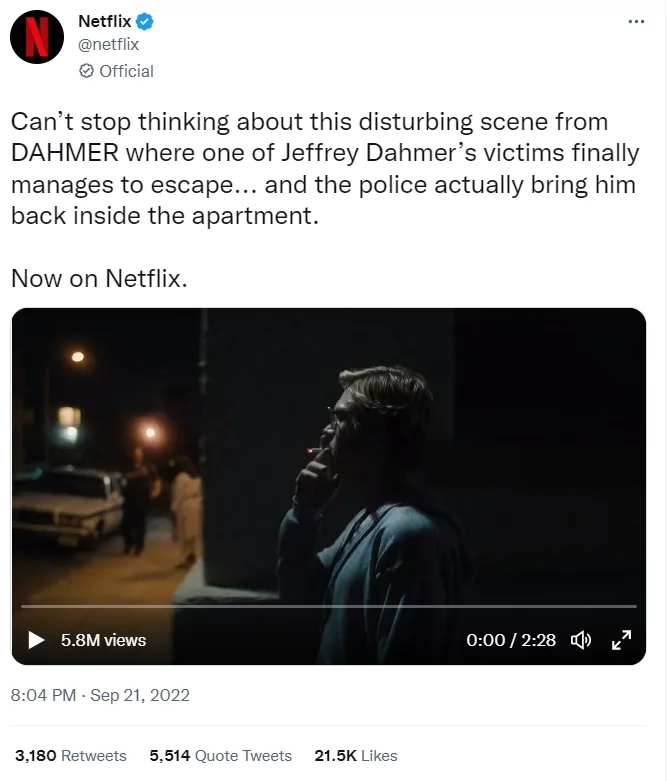Toggle the video sound speaker icon
667x781 pixels.
(x=581, y=640)
